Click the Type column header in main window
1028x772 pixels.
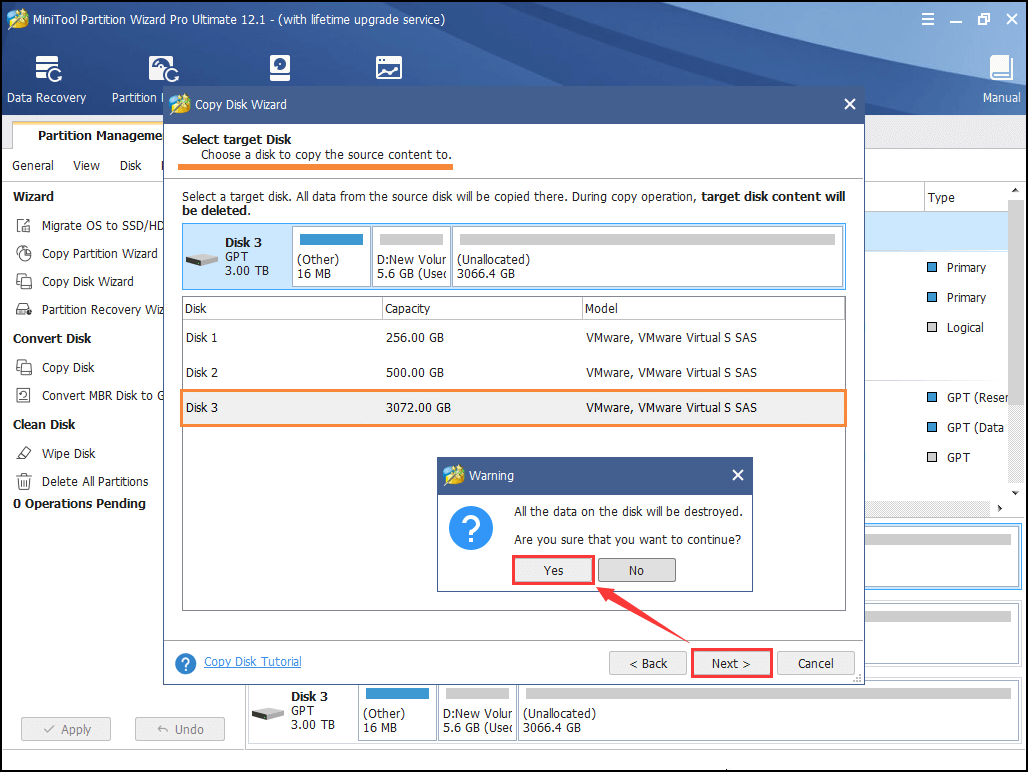point(966,197)
